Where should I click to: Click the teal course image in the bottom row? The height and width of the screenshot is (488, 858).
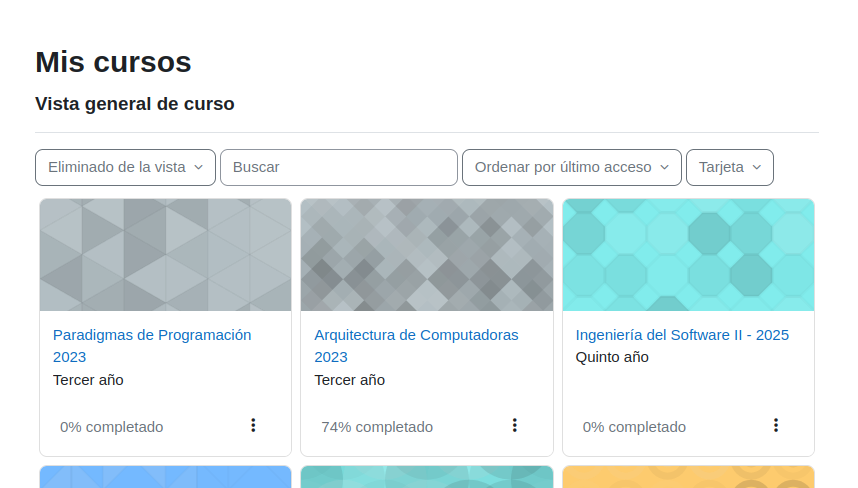pyautogui.click(x=427, y=477)
